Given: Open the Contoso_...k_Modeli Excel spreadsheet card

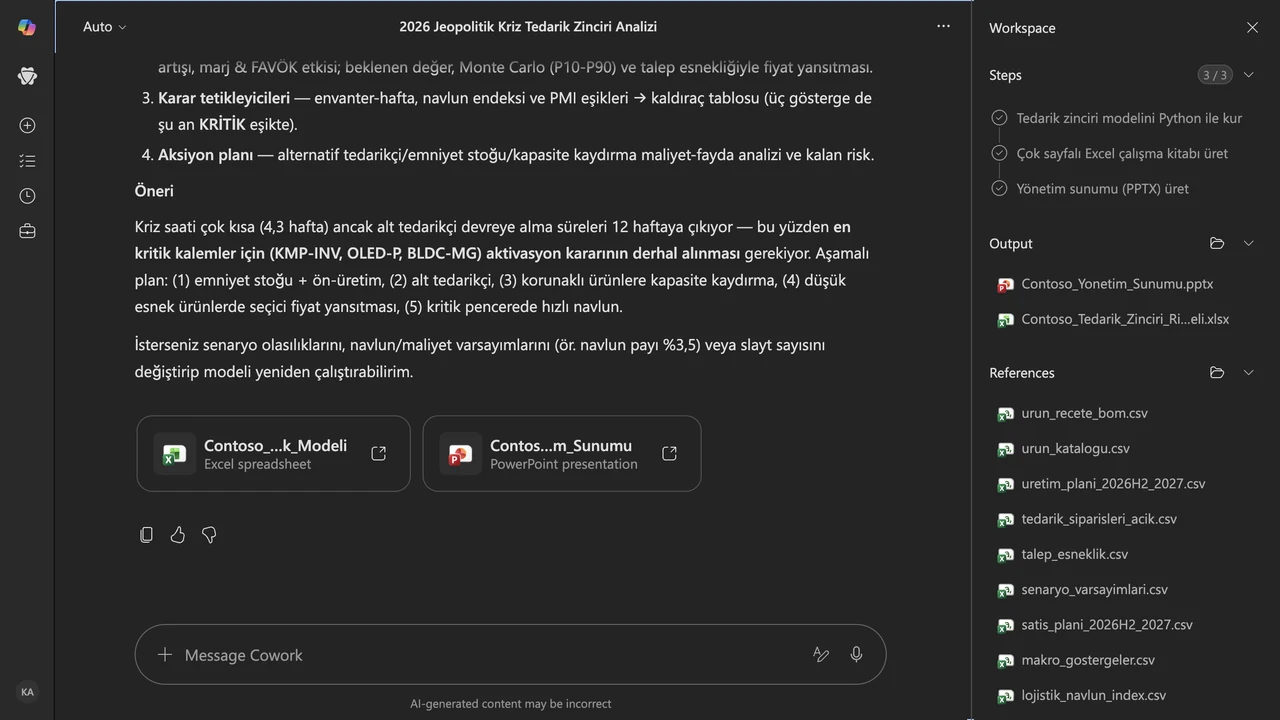Looking at the screenshot, I should [273, 453].
